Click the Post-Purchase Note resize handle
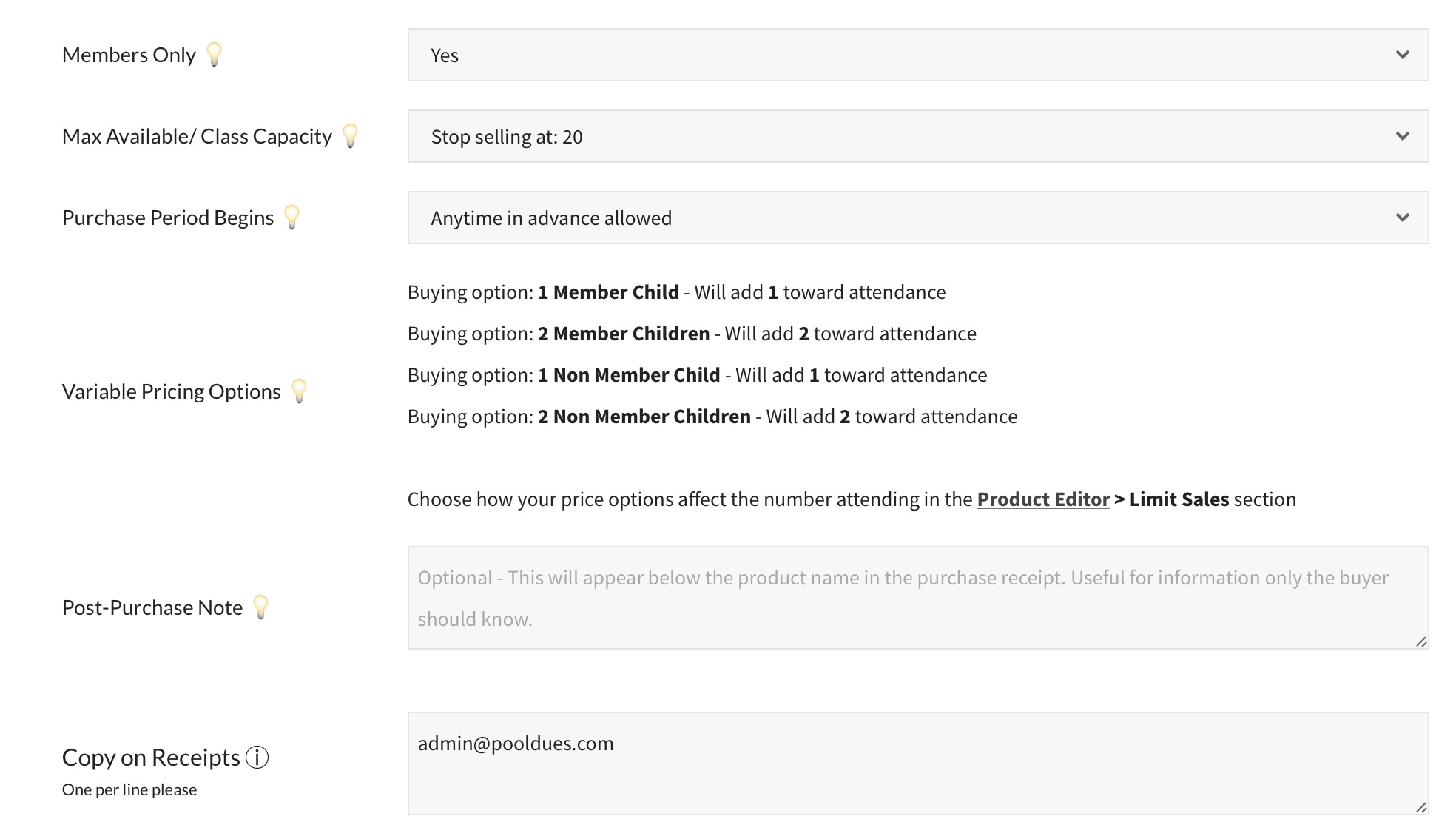 pyautogui.click(x=1420, y=641)
